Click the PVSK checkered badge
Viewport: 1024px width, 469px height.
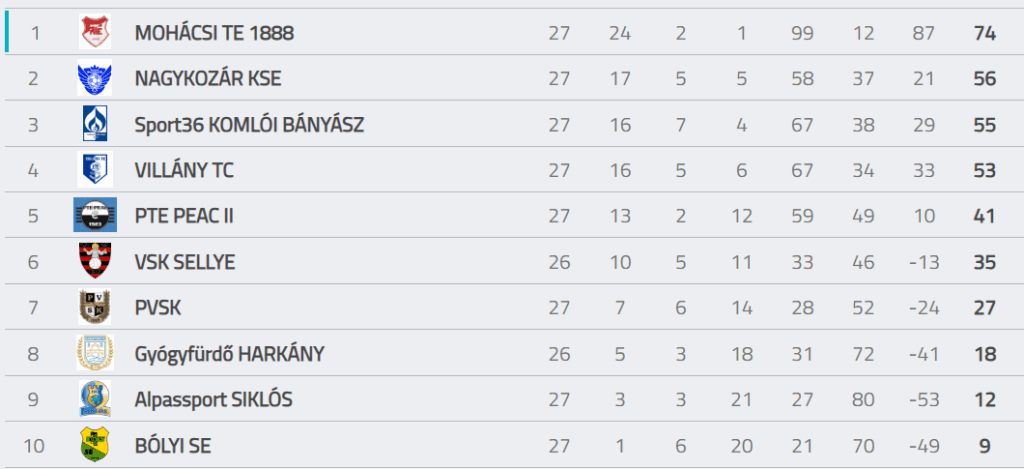(95, 307)
